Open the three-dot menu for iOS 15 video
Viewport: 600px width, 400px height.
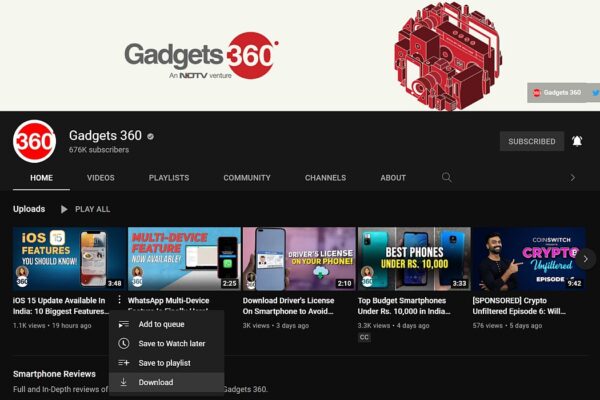pyautogui.click(x=119, y=299)
